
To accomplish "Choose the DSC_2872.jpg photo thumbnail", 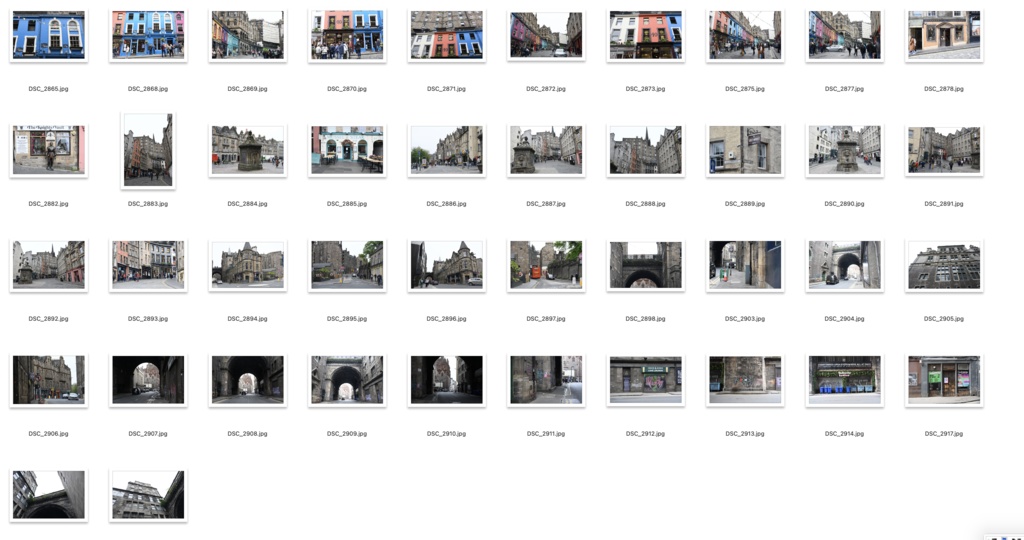I will 546,35.
